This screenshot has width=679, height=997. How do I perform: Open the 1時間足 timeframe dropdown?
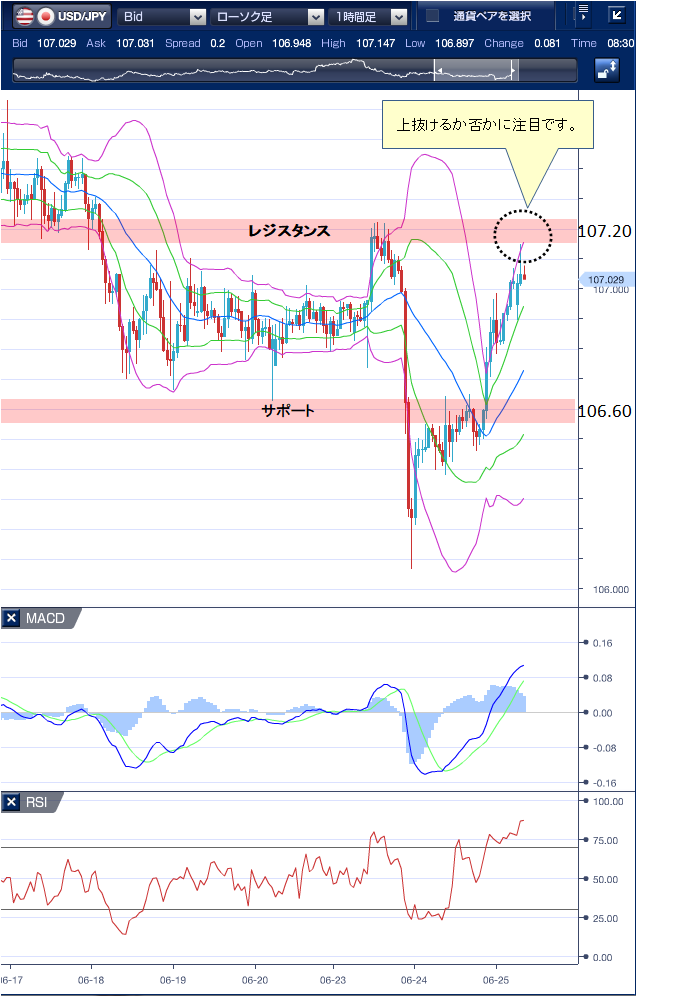370,16
